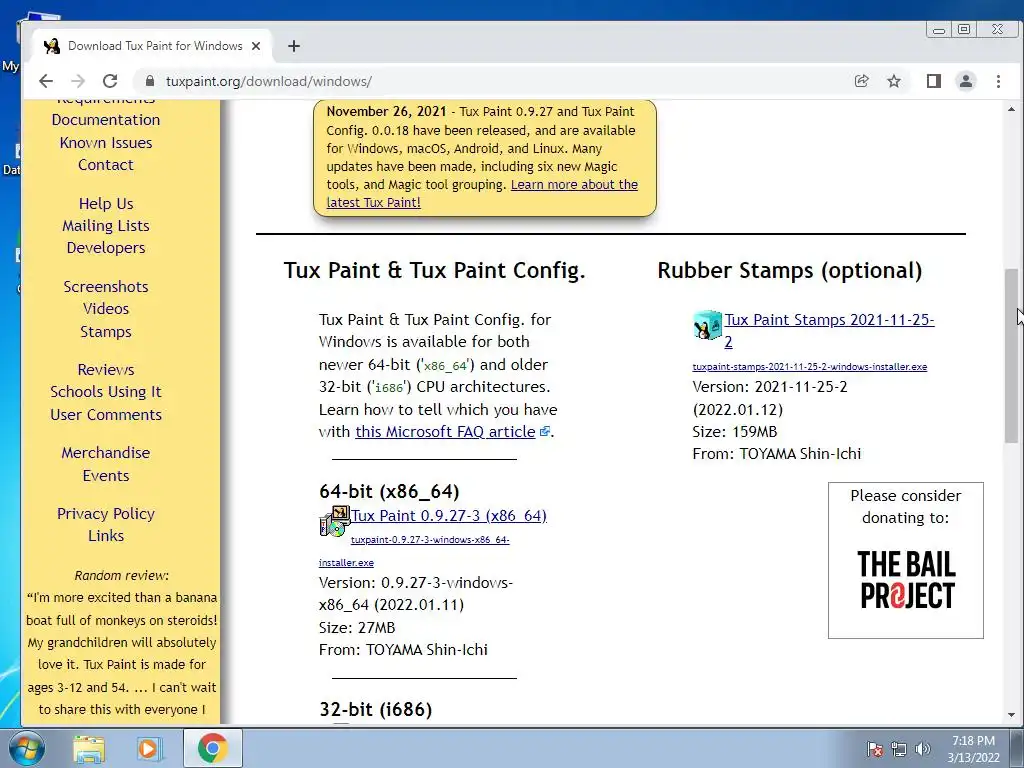Click the Tux Paint Stamps installer icon

click(x=707, y=325)
